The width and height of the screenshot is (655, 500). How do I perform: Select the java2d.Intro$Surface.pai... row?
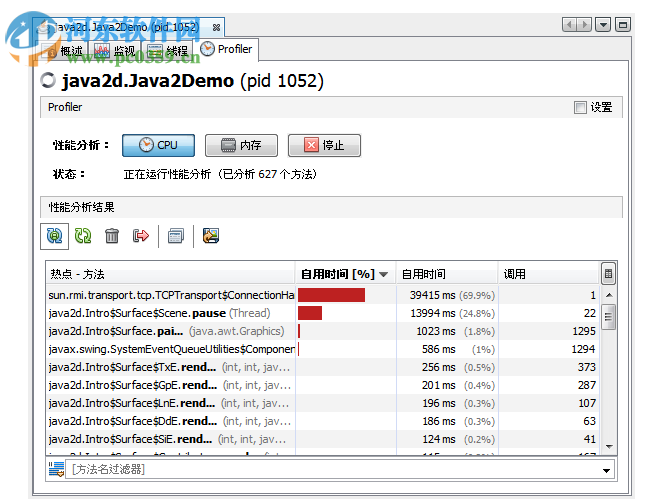coord(323,331)
